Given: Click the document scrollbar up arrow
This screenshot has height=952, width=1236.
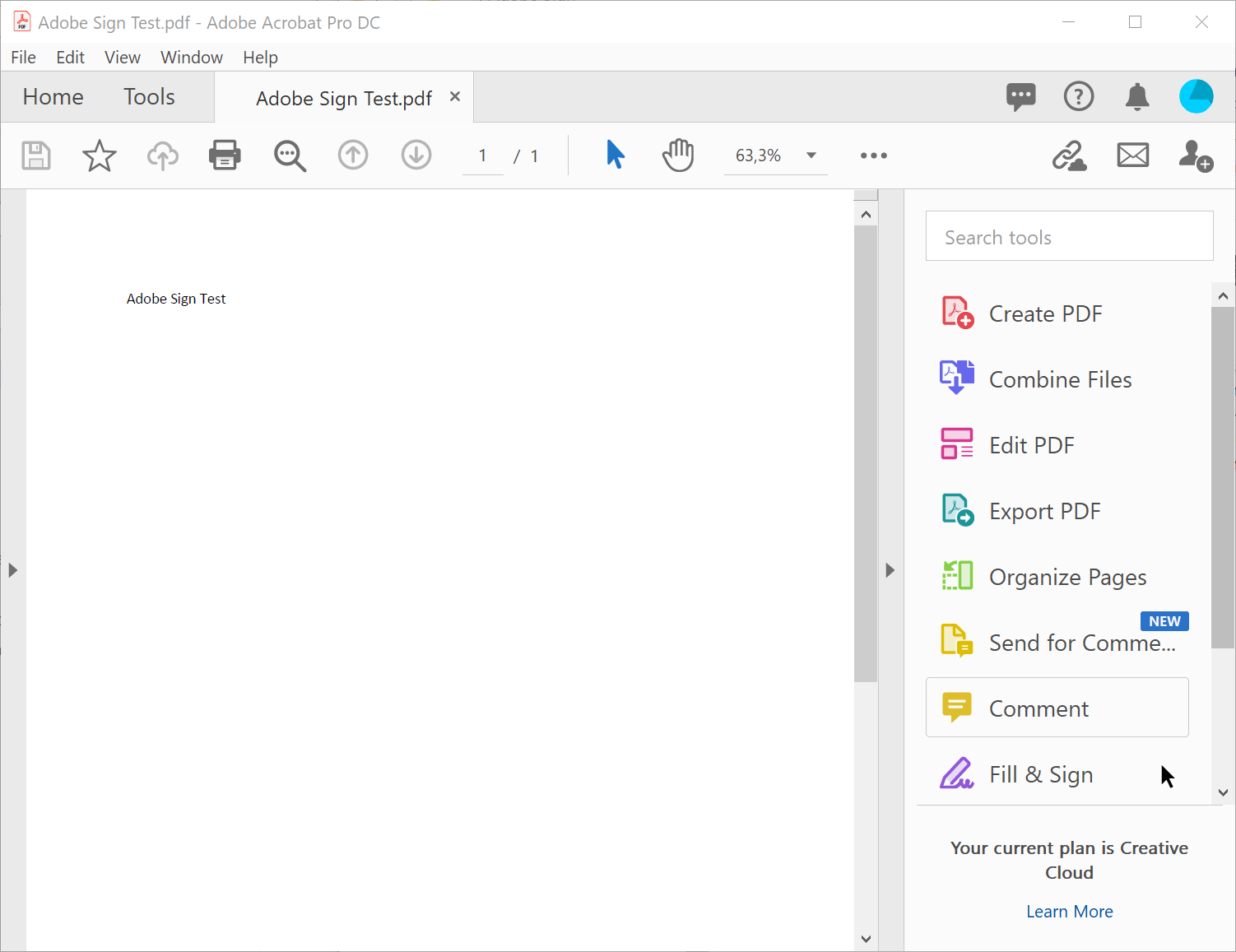Looking at the screenshot, I should click(x=866, y=215).
